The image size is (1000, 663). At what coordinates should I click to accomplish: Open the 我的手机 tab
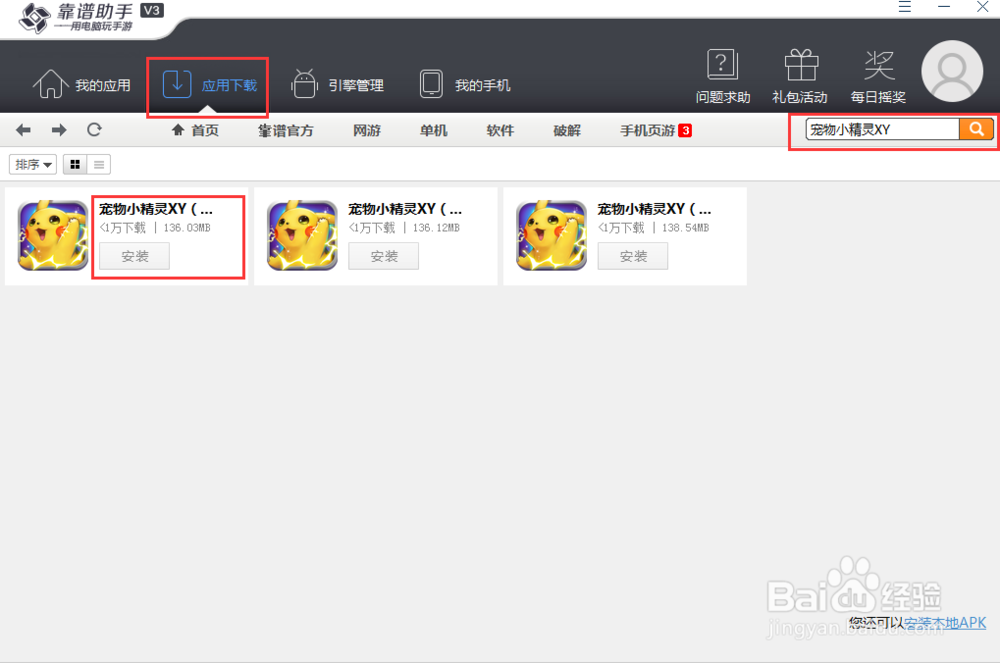465,85
